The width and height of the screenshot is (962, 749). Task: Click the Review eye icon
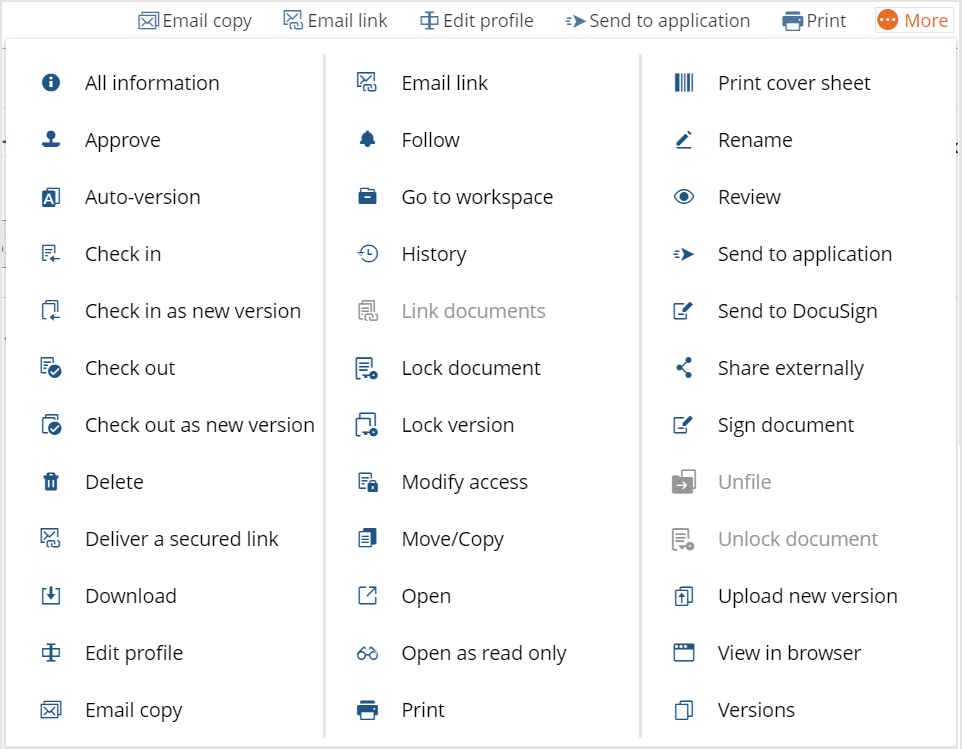click(x=683, y=196)
